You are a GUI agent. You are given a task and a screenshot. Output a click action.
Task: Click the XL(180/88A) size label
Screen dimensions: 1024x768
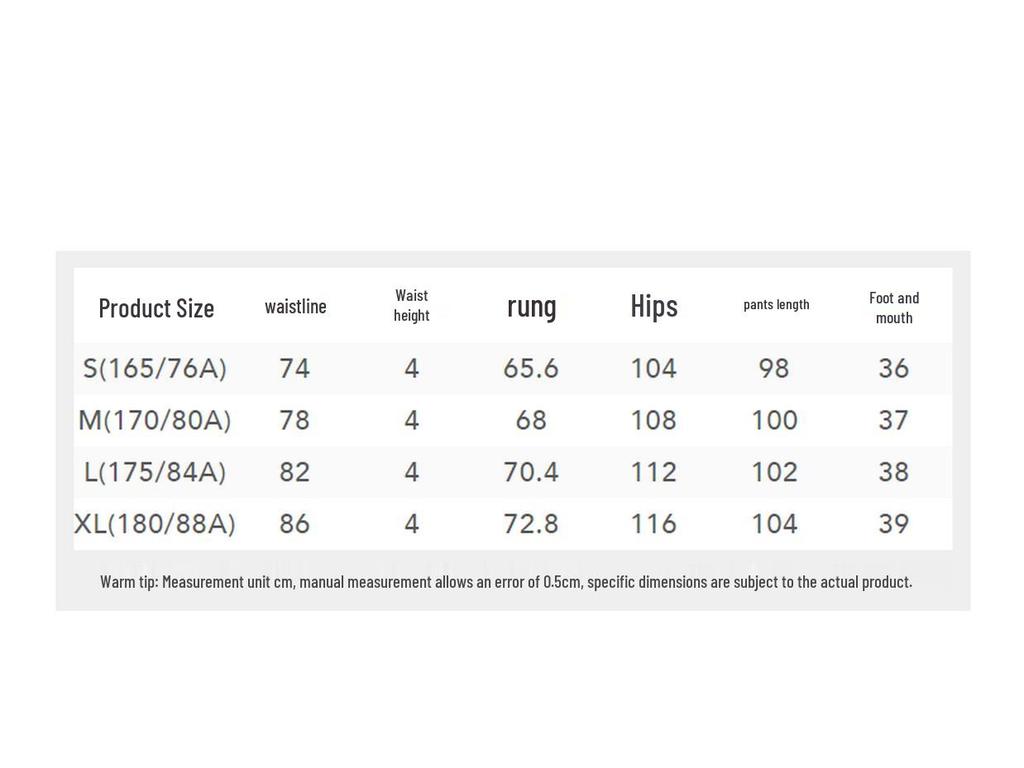pos(155,523)
